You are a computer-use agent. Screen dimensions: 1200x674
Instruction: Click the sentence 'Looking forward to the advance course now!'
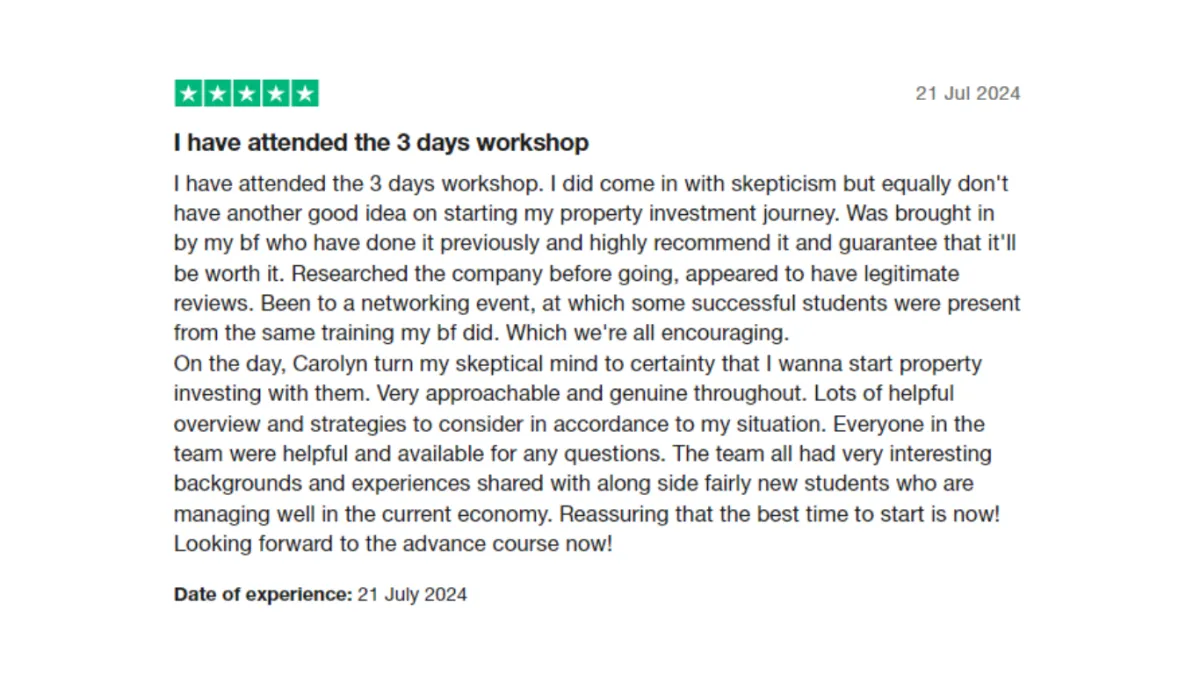click(392, 544)
